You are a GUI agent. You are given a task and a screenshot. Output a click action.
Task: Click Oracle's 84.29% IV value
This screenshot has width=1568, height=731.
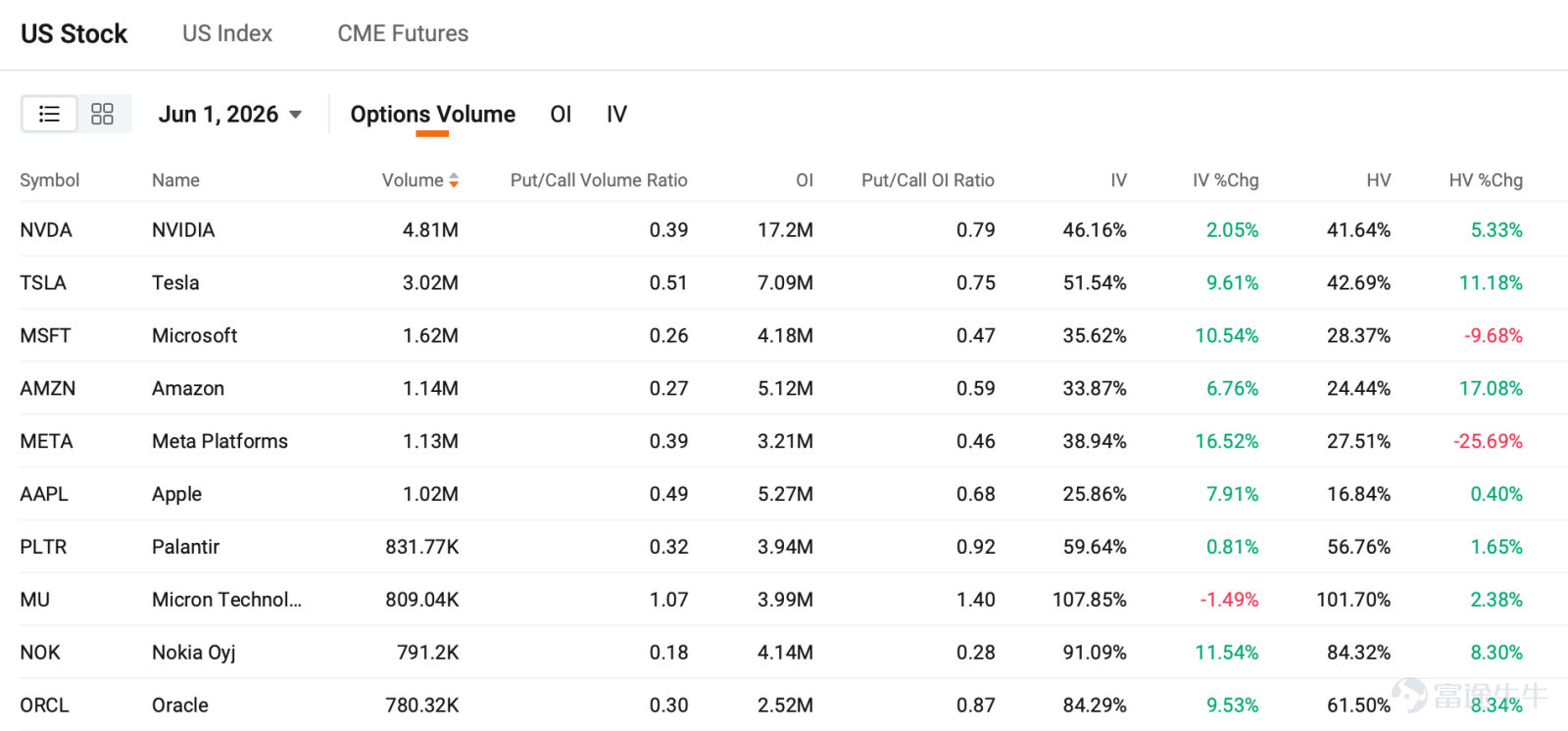point(1095,706)
